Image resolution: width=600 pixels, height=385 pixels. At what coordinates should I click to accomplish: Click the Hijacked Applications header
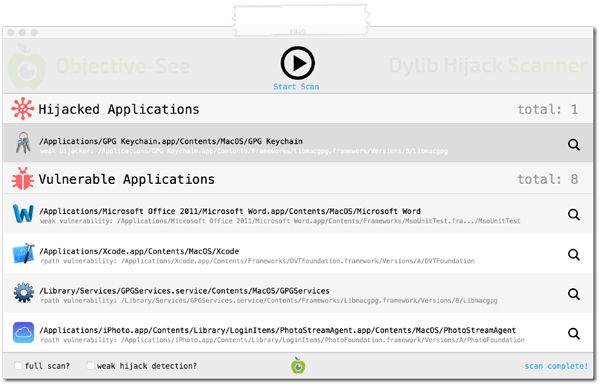(x=119, y=109)
